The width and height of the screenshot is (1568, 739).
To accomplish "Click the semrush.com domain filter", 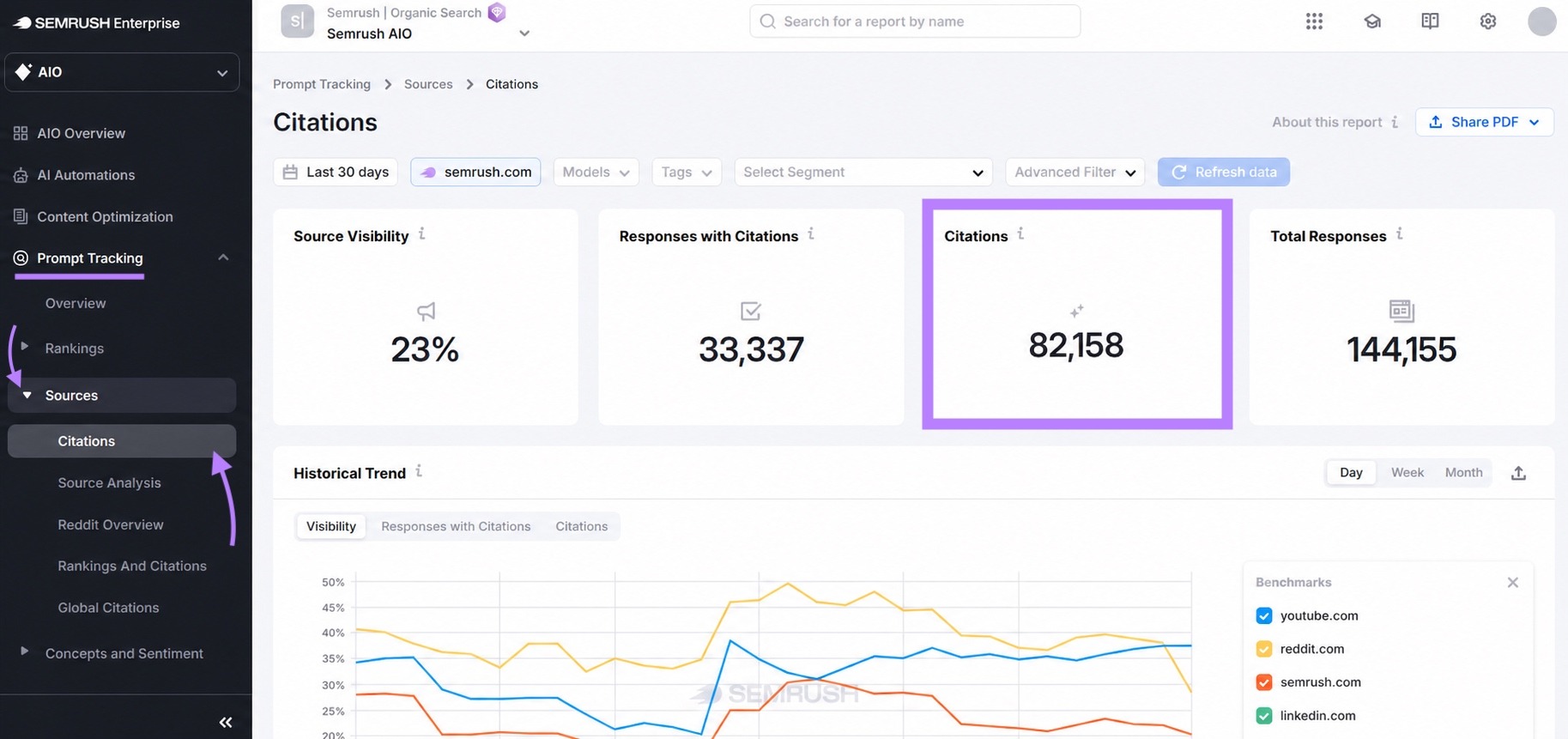I will (475, 172).
